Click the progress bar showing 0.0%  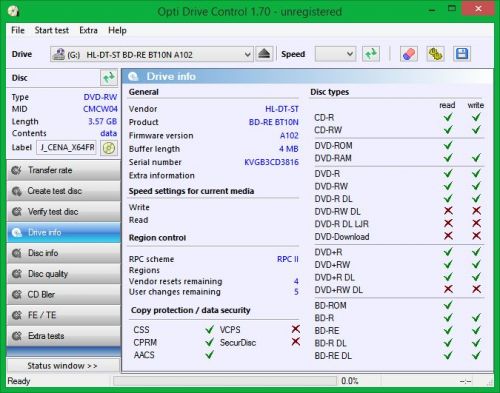tap(225, 381)
